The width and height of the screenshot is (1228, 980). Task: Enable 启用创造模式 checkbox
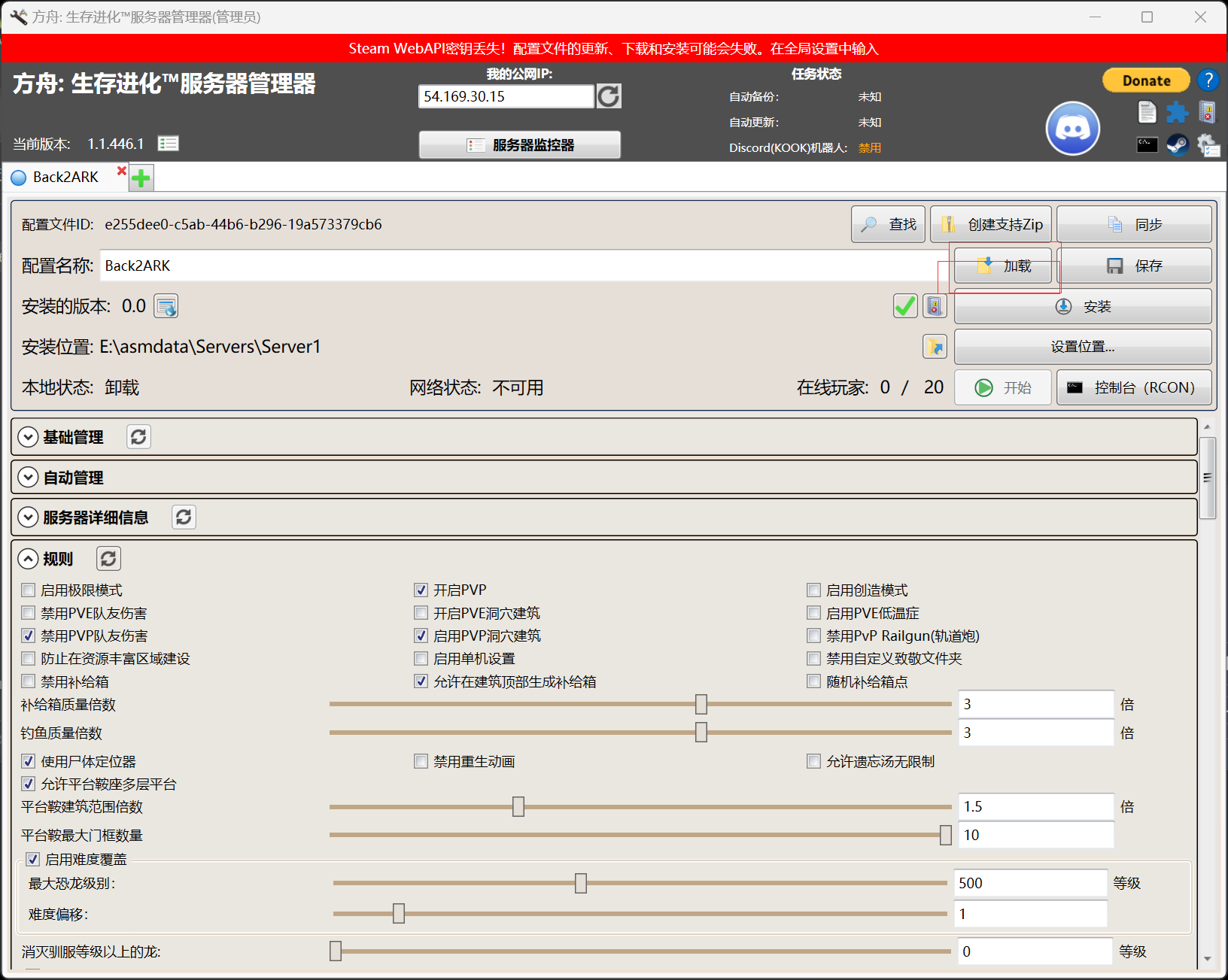(x=814, y=590)
